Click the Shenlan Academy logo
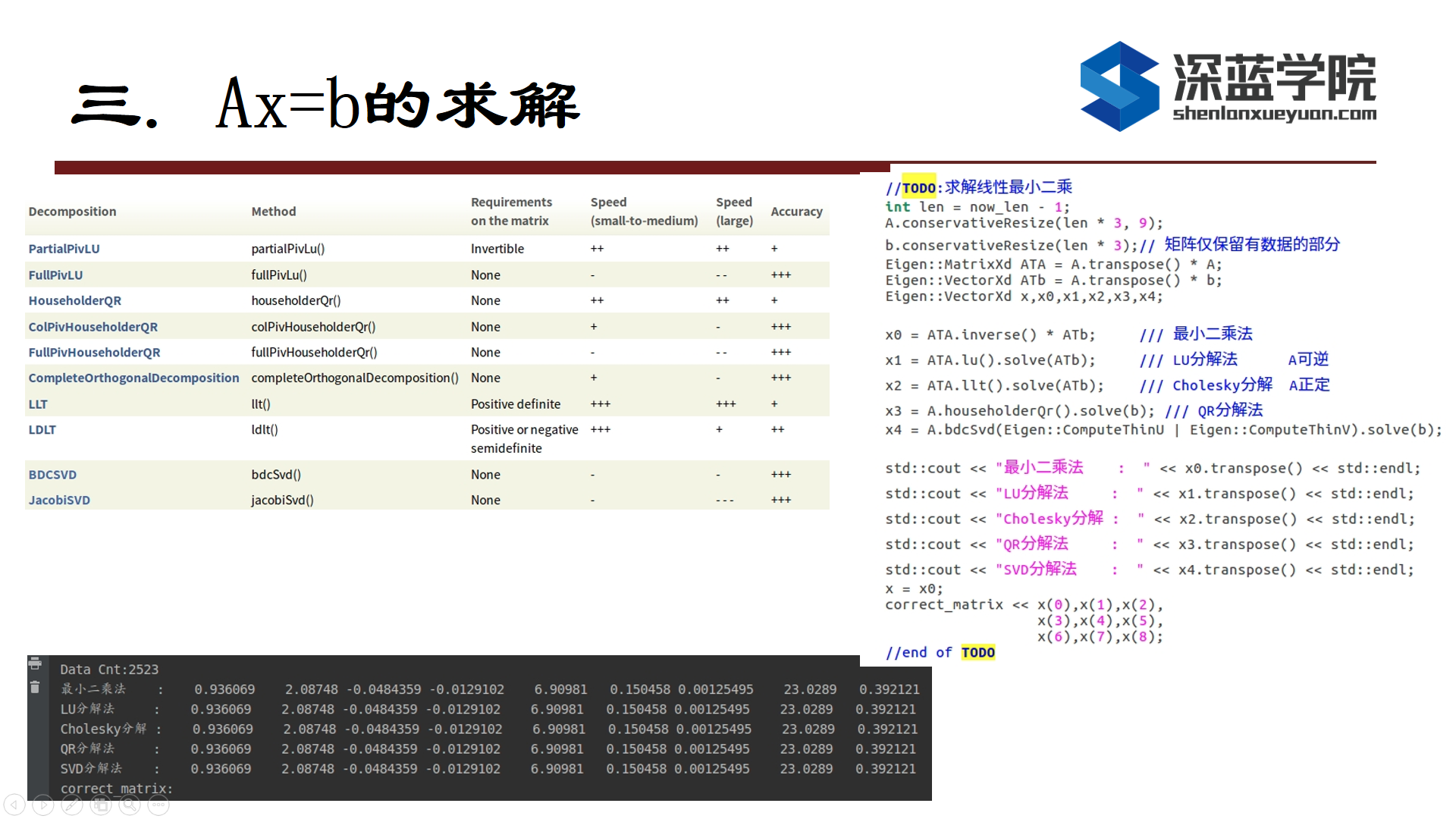This screenshot has height=819, width=1456. (x=1119, y=86)
